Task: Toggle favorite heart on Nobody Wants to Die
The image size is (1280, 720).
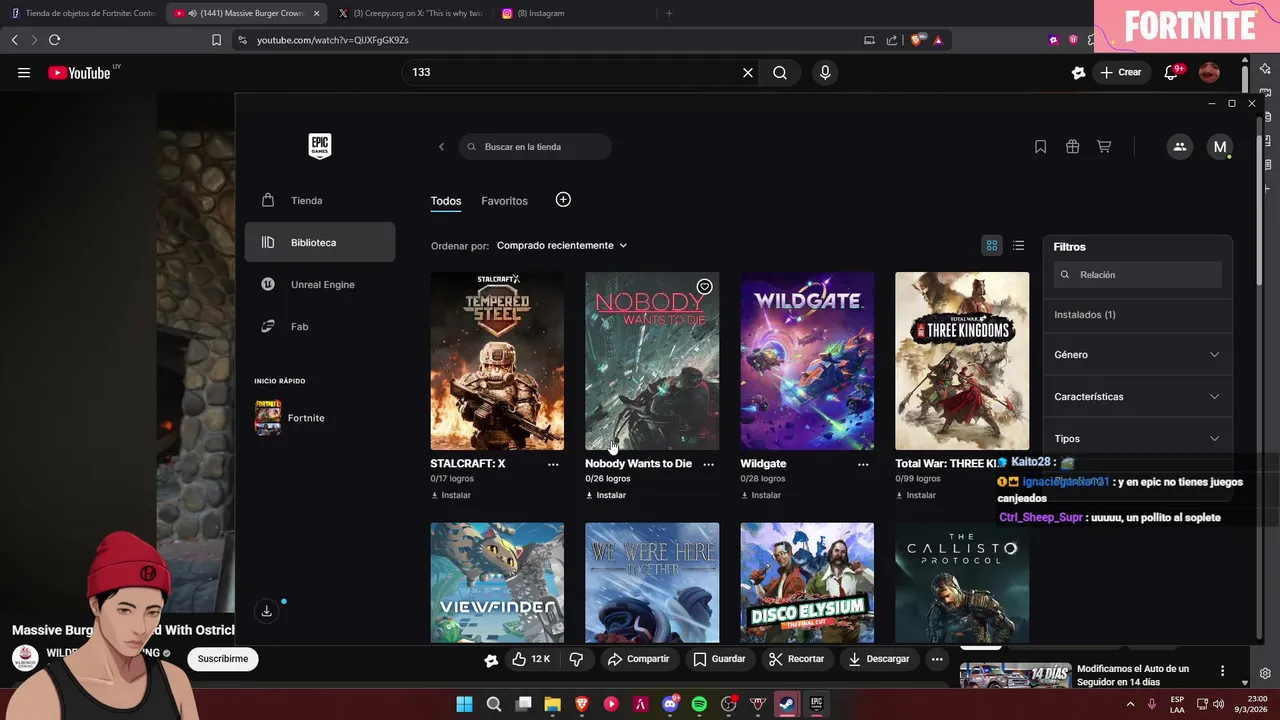Action: pyautogui.click(x=704, y=287)
